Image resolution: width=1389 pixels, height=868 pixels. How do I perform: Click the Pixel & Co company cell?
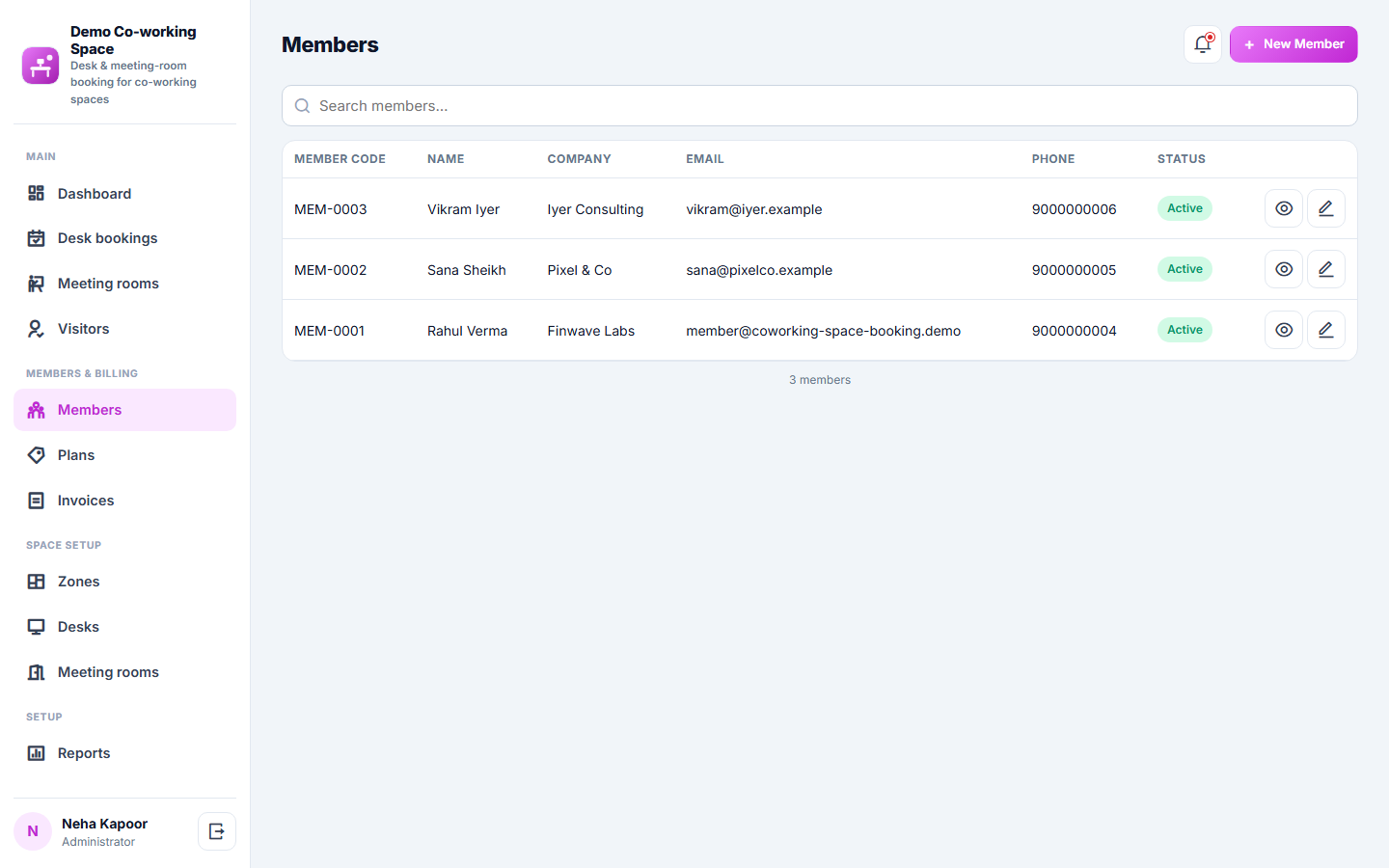coord(580,270)
